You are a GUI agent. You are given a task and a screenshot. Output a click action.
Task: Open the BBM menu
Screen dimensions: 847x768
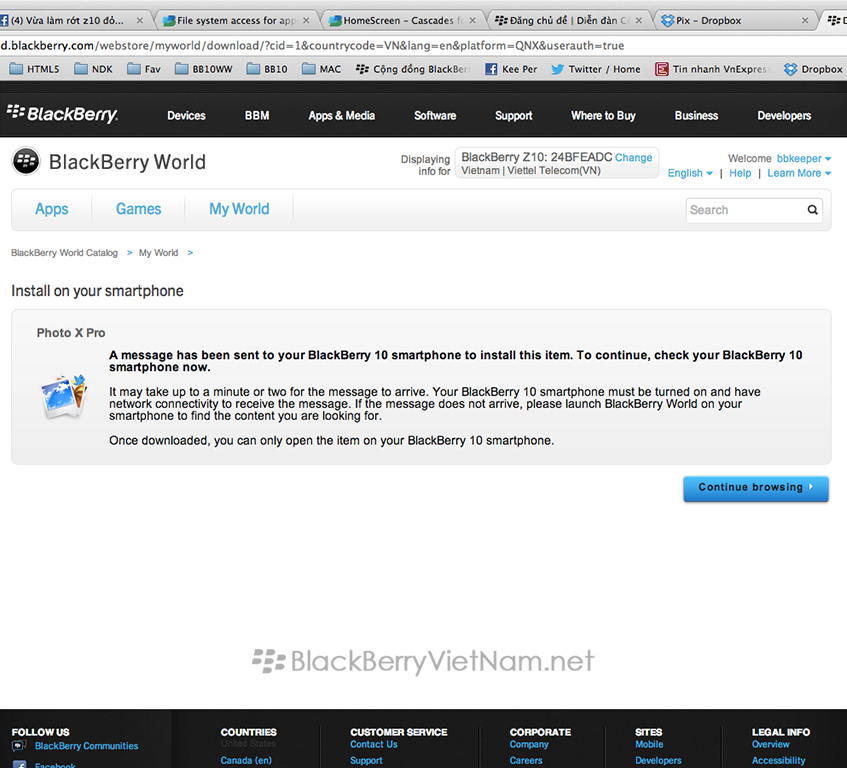(x=257, y=116)
